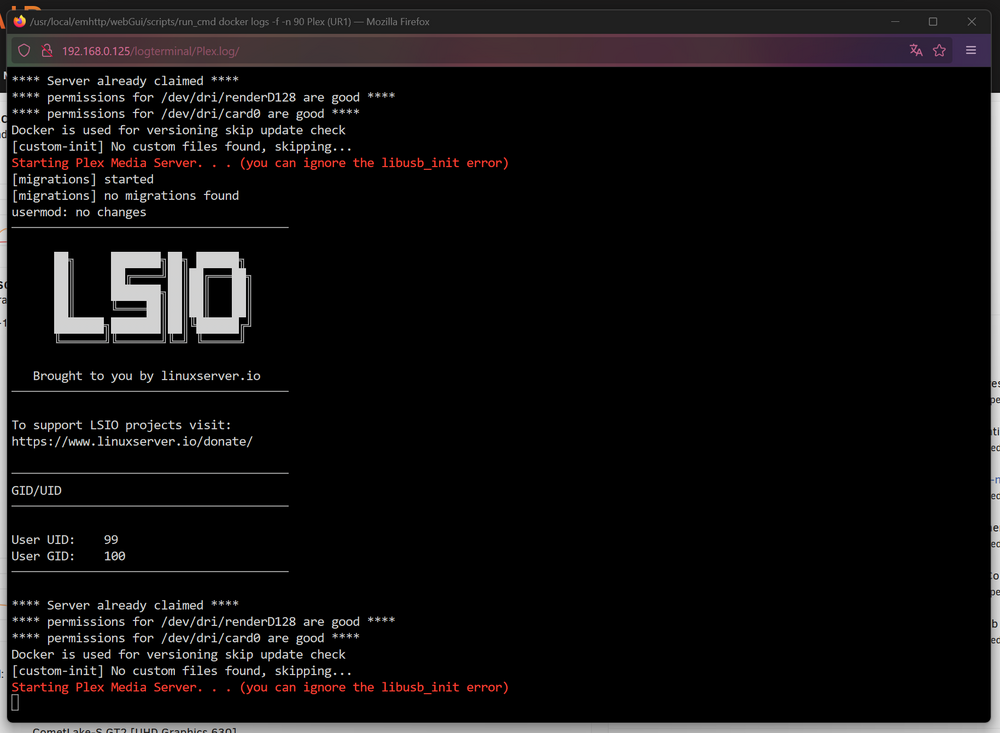Viewport: 1000px width, 733px height.
Task: Open the translate page icon
Action: (x=916, y=50)
